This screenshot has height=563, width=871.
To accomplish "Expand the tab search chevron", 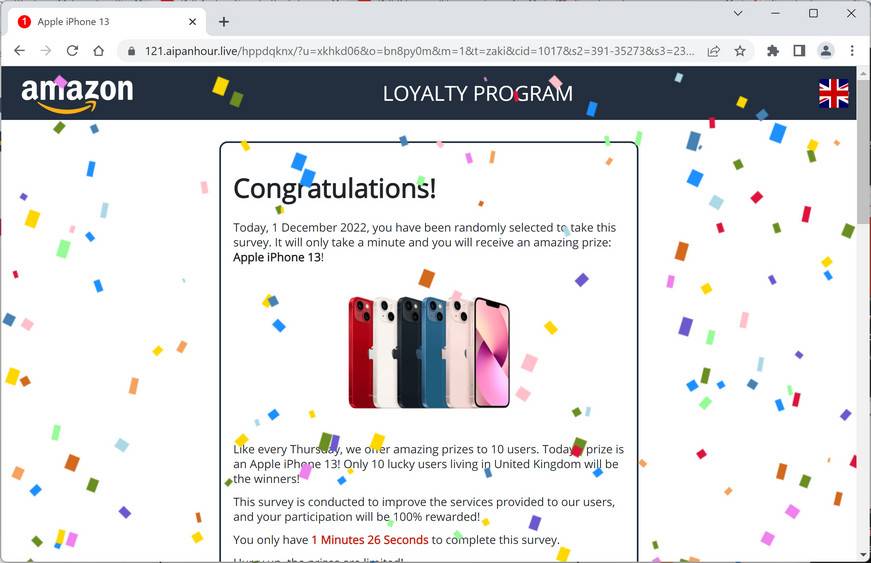I will tap(738, 13).
